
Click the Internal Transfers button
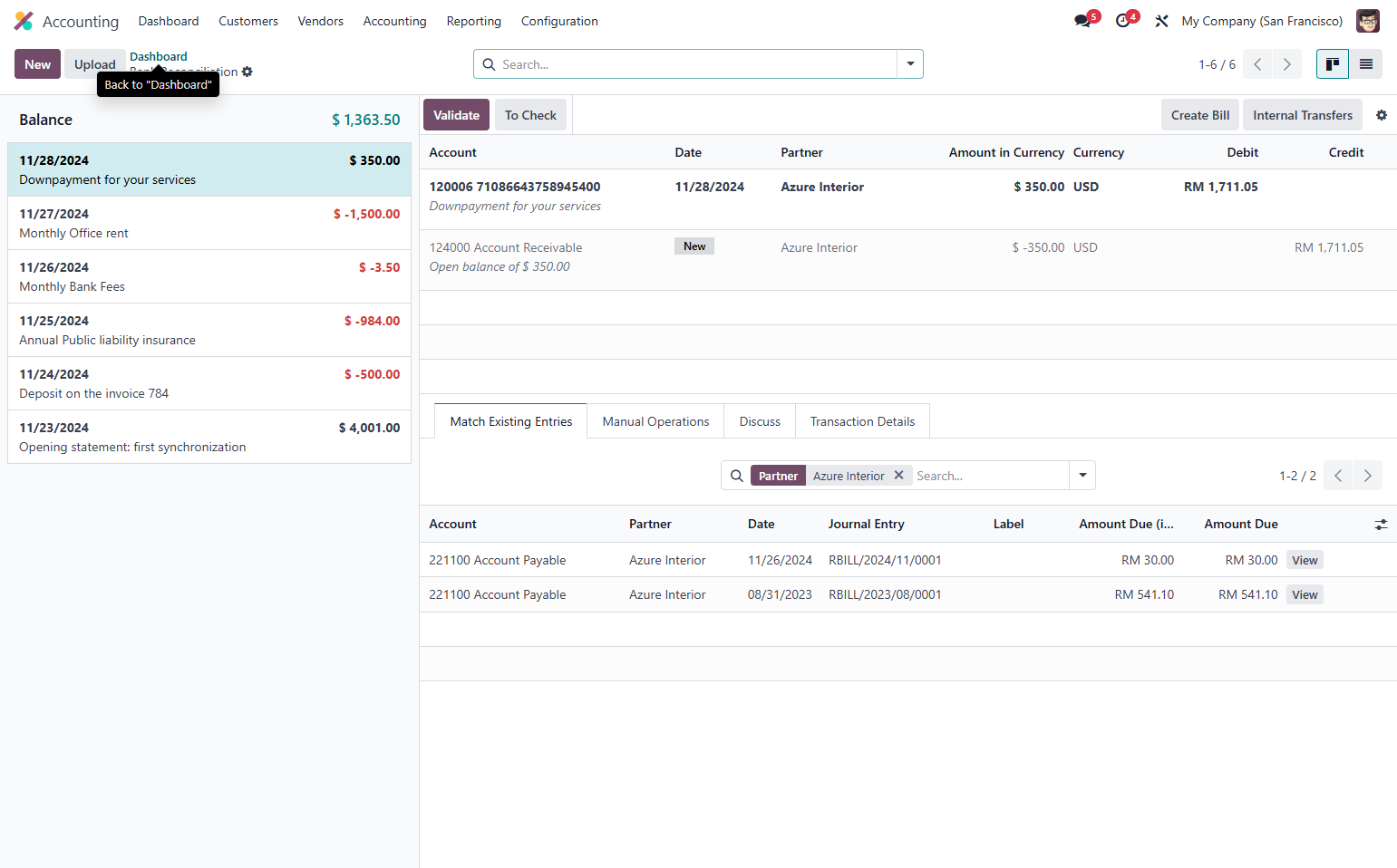pos(1303,115)
